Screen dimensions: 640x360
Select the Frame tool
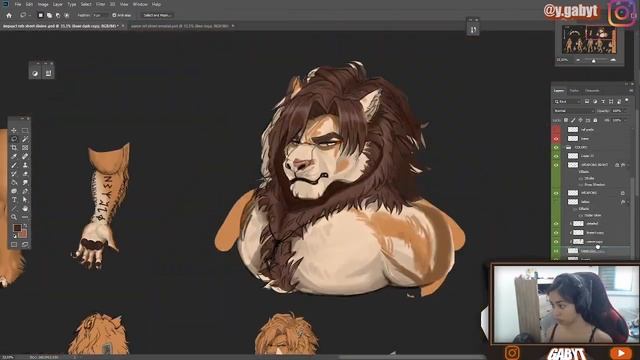25,148
